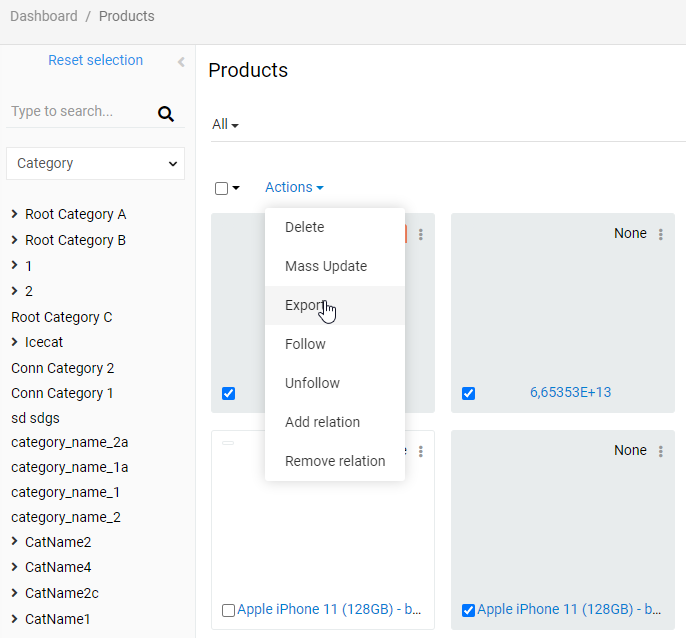Viewport: 686px width, 638px height.
Task: Expand the CatName2 category
Action: tap(14, 542)
